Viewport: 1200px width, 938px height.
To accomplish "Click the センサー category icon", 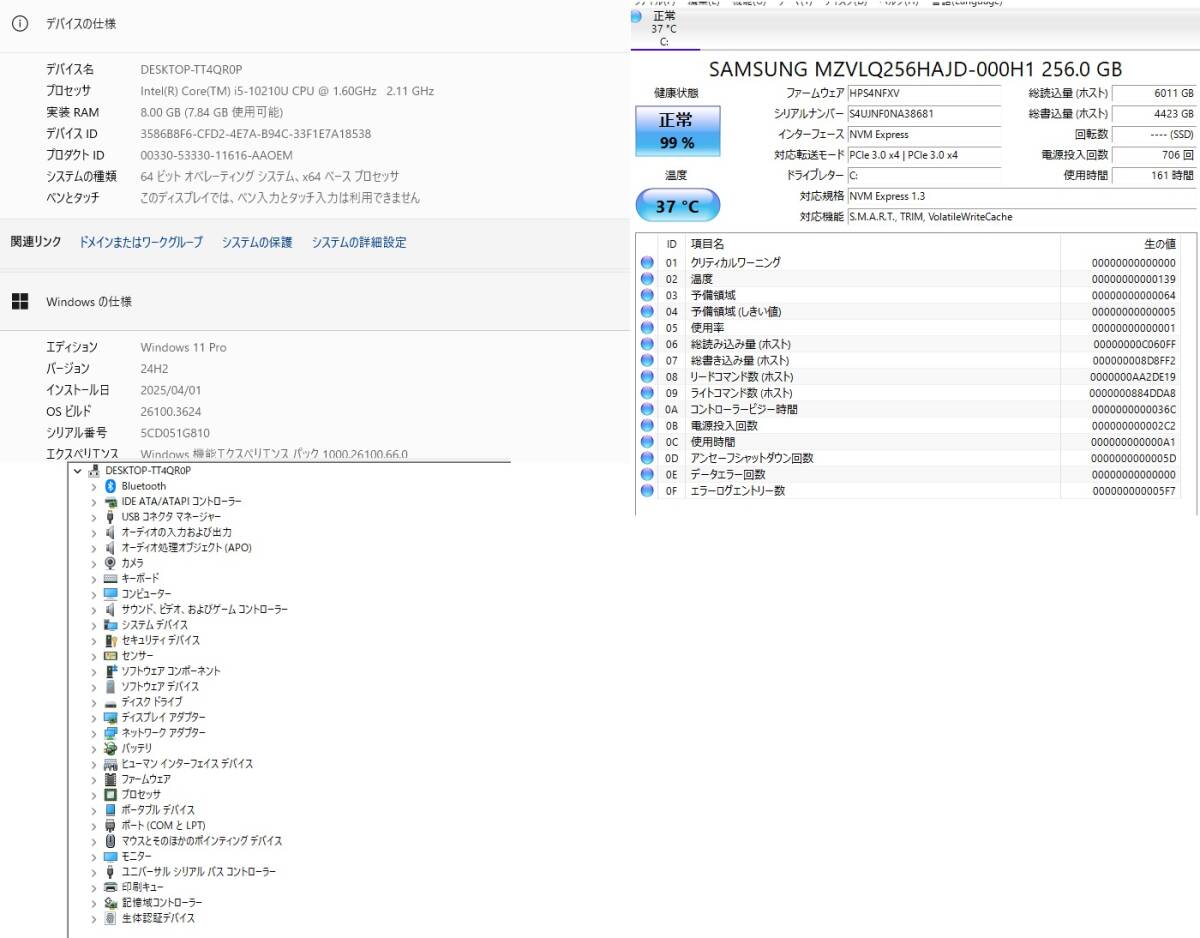I will [x=111, y=656].
